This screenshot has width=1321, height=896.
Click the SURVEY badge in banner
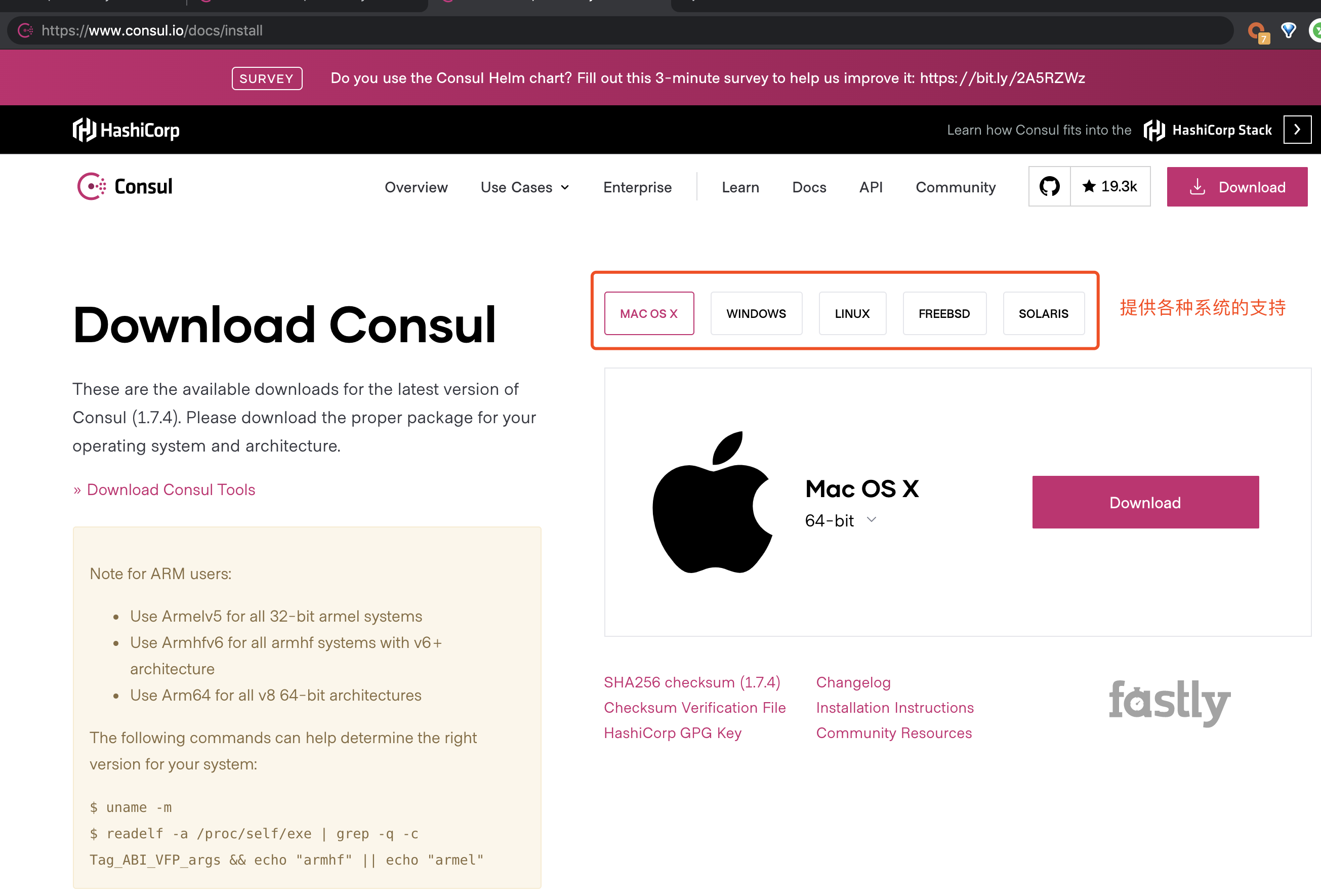[x=267, y=78]
